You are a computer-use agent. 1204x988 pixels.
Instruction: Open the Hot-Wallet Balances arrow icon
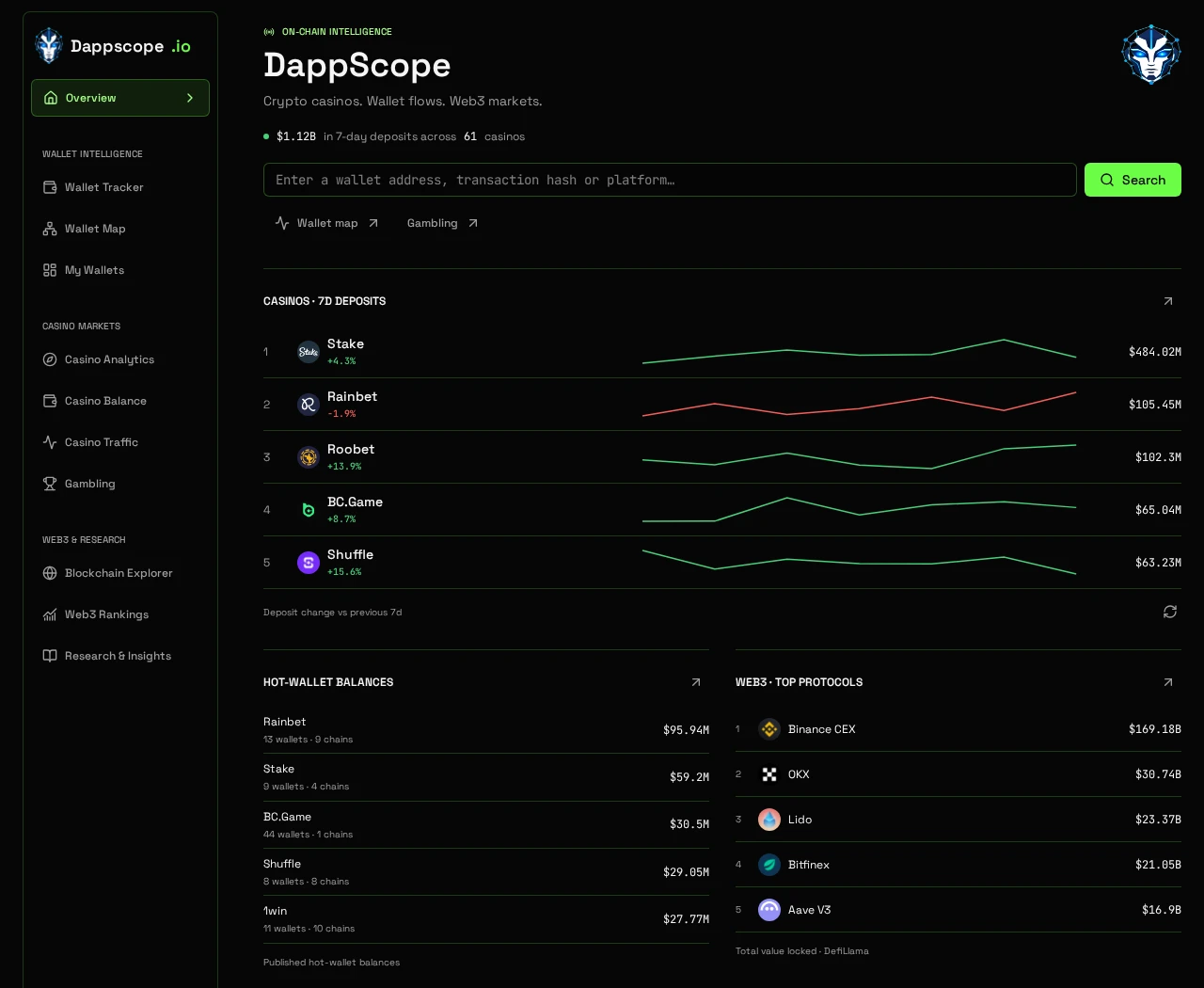696,682
